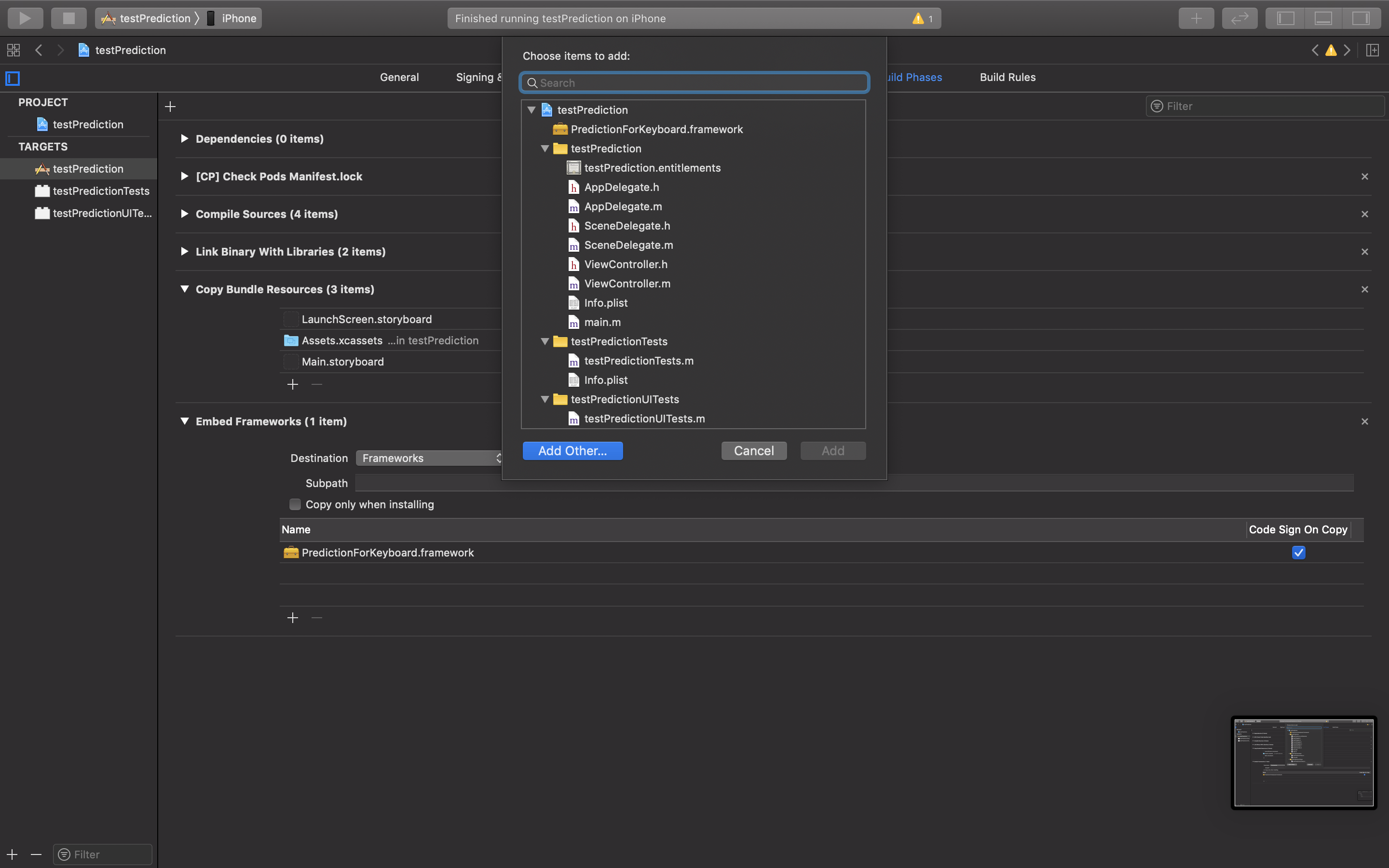Open the floating screenshot thumbnail preview
The image size is (1389, 868).
point(1304,762)
